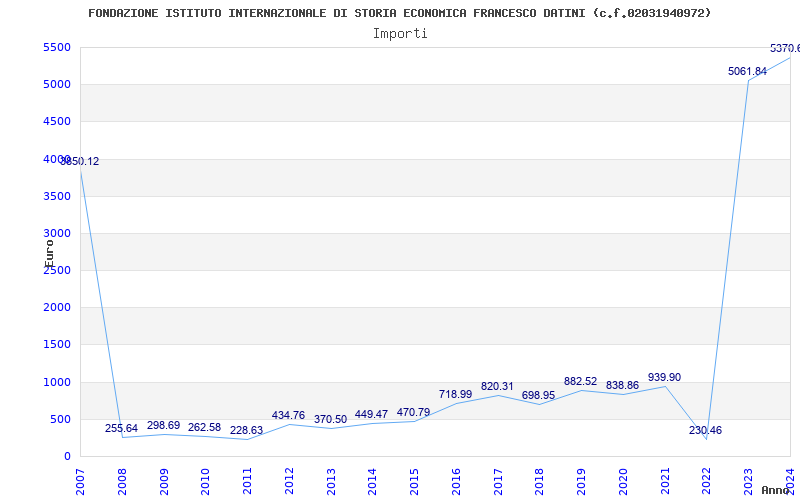
Task: Select the 5061.84 data label
Action: pyautogui.click(x=747, y=72)
